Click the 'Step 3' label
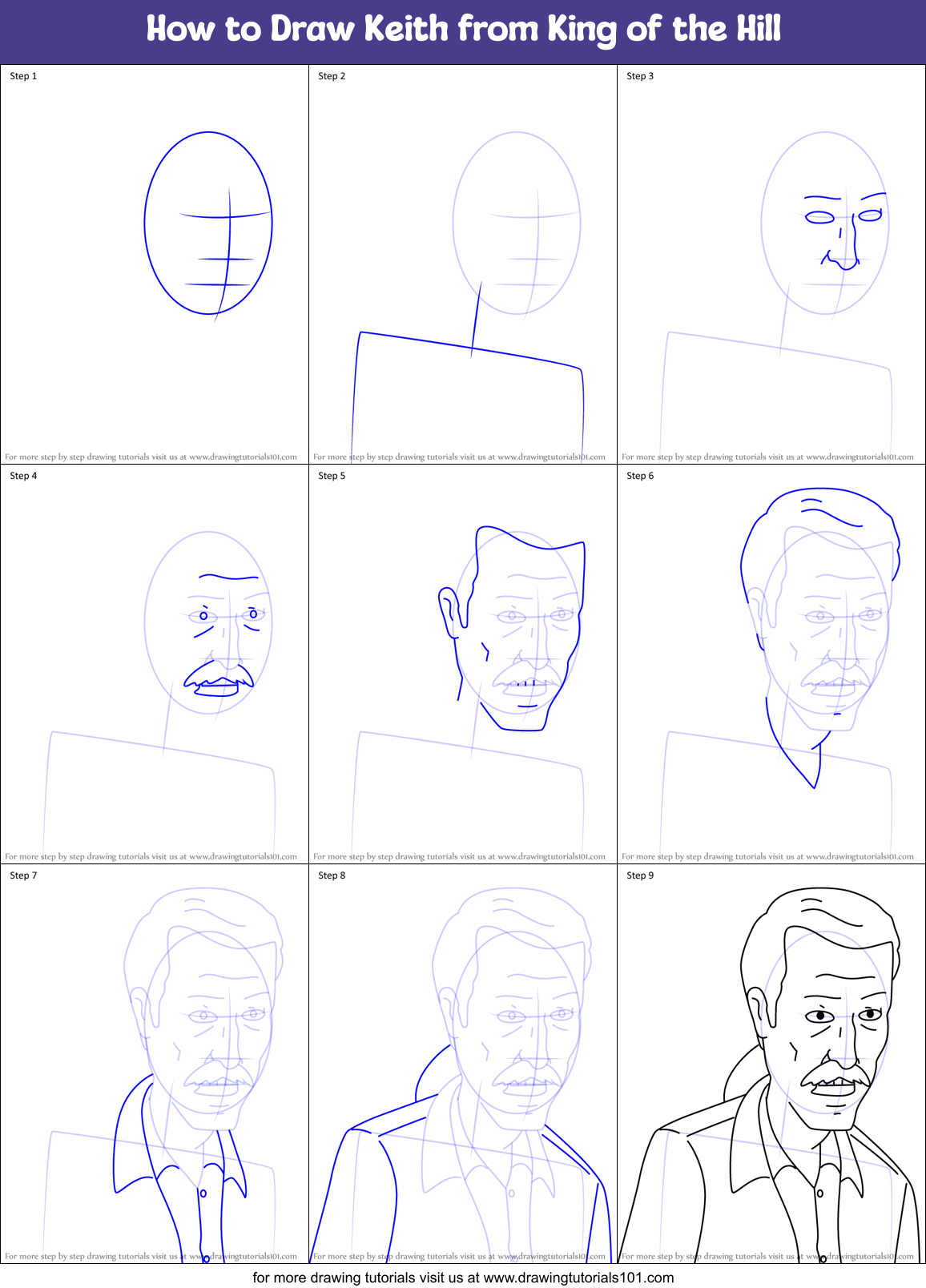This screenshot has width=926, height=1288. click(640, 76)
